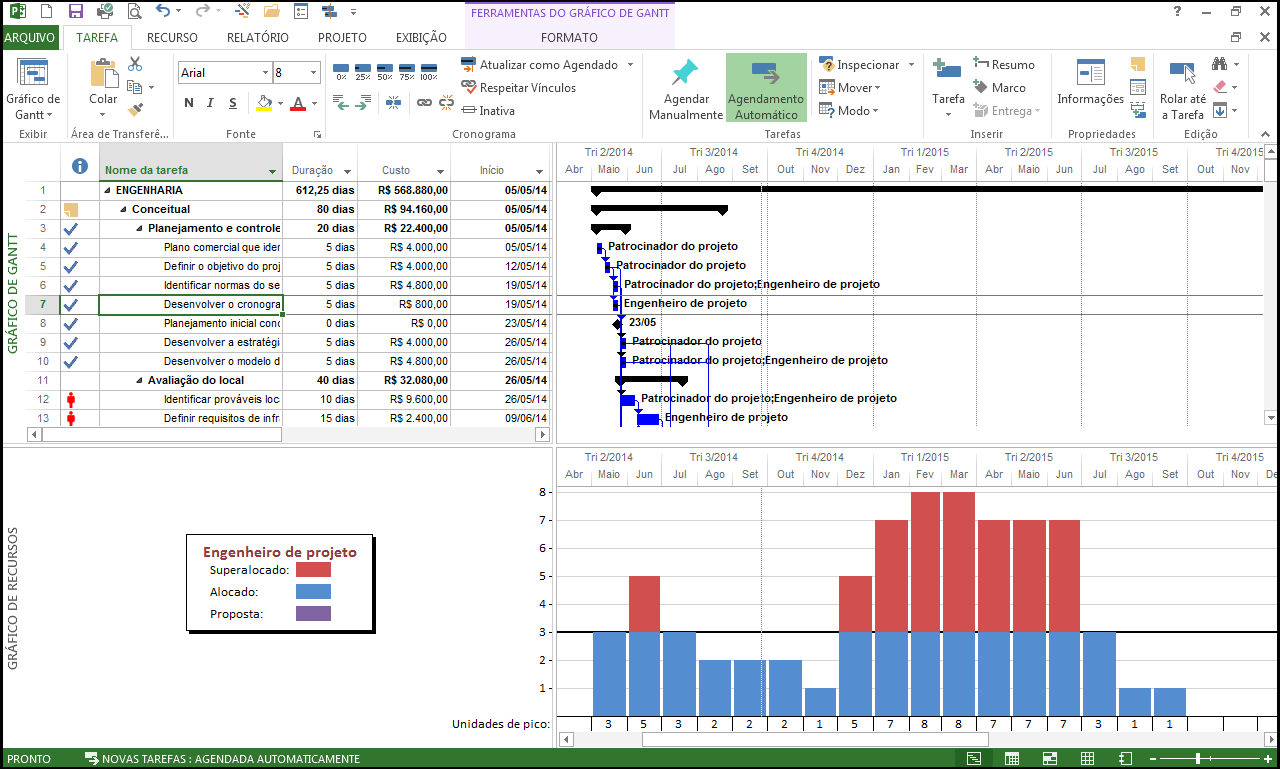1280x769 pixels.
Task: Click Respeitar Vínculos button
Action: pos(518,88)
